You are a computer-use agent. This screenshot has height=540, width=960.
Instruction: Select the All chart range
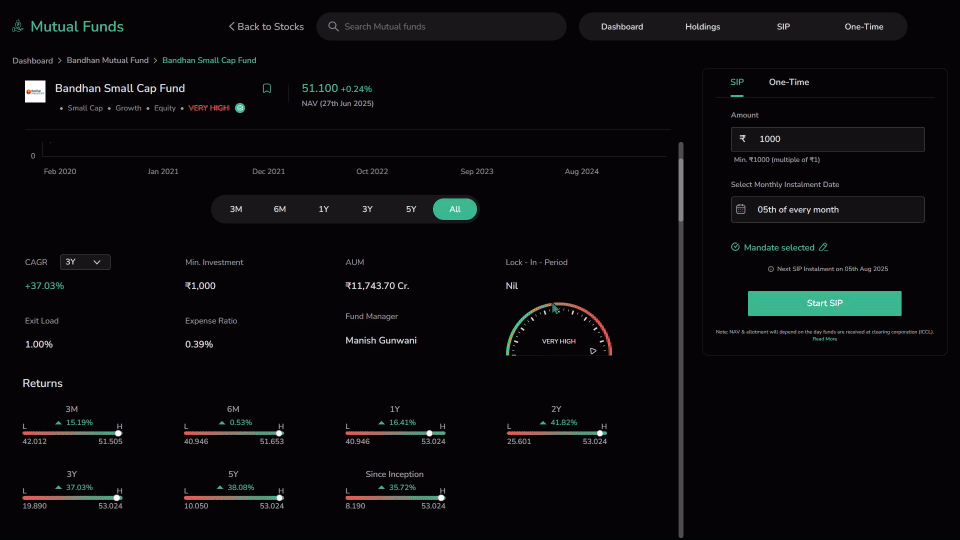[455, 209]
